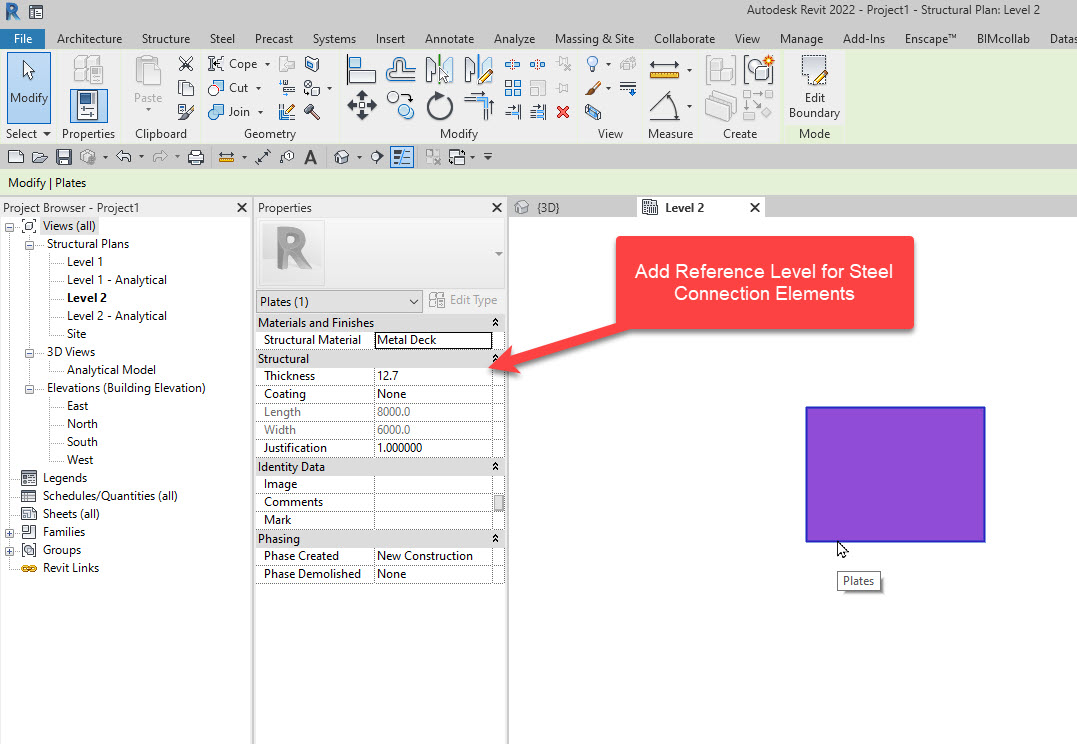
Task: Collapse the 3D Views tree node
Action: (30, 352)
